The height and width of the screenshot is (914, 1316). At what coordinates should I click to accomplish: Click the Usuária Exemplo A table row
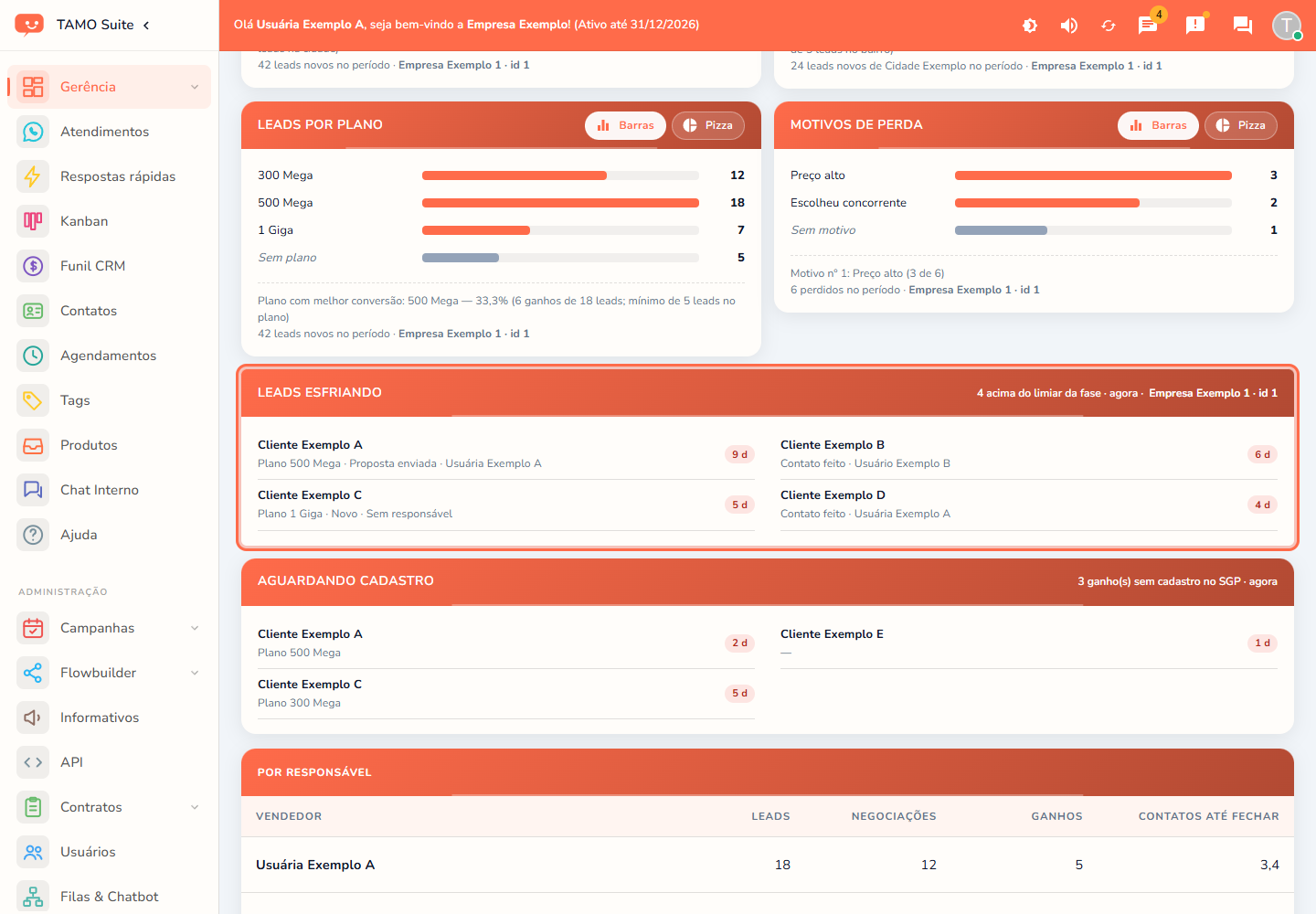click(x=768, y=865)
